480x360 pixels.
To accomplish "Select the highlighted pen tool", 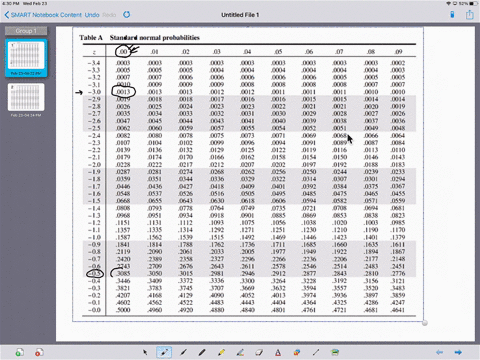I will 164,352.
